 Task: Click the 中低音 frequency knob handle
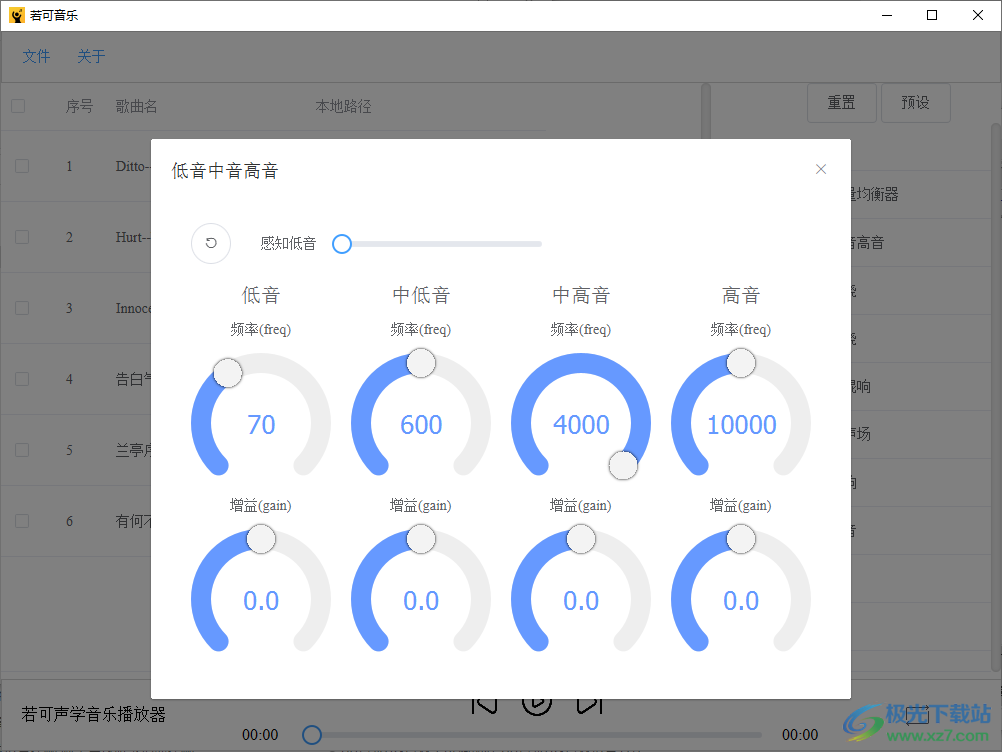pos(421,363)
